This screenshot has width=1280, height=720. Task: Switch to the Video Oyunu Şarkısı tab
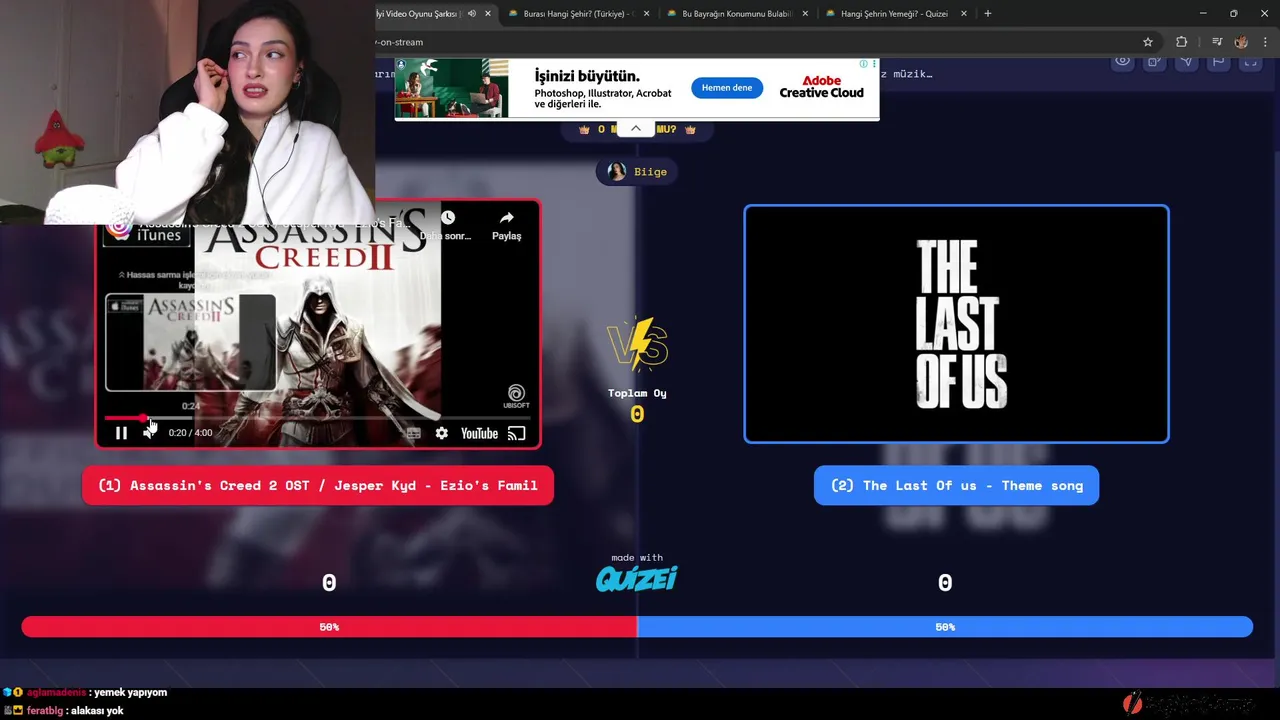(416, 14)
